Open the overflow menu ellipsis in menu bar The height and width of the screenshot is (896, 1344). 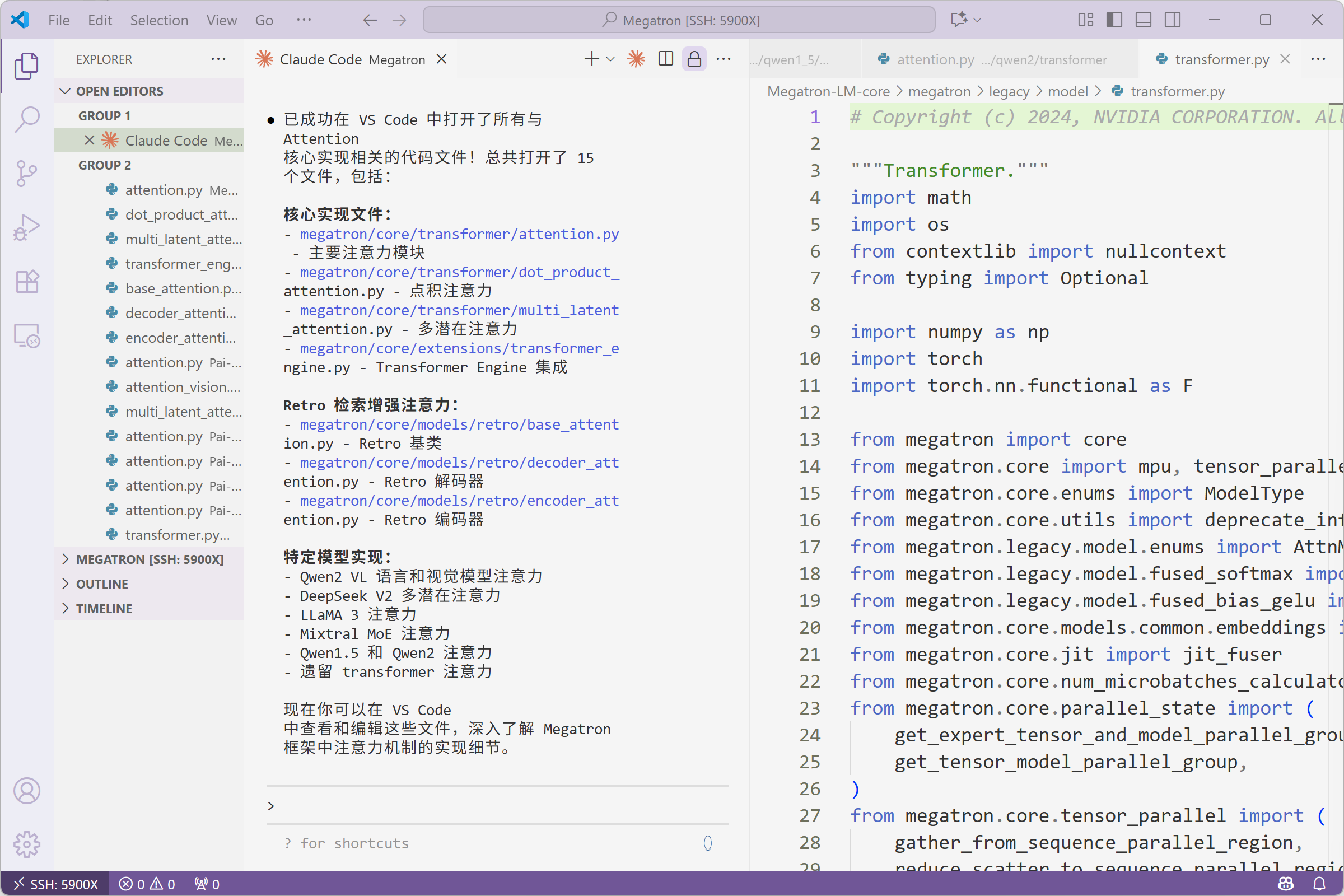click(x=304, y=20)
